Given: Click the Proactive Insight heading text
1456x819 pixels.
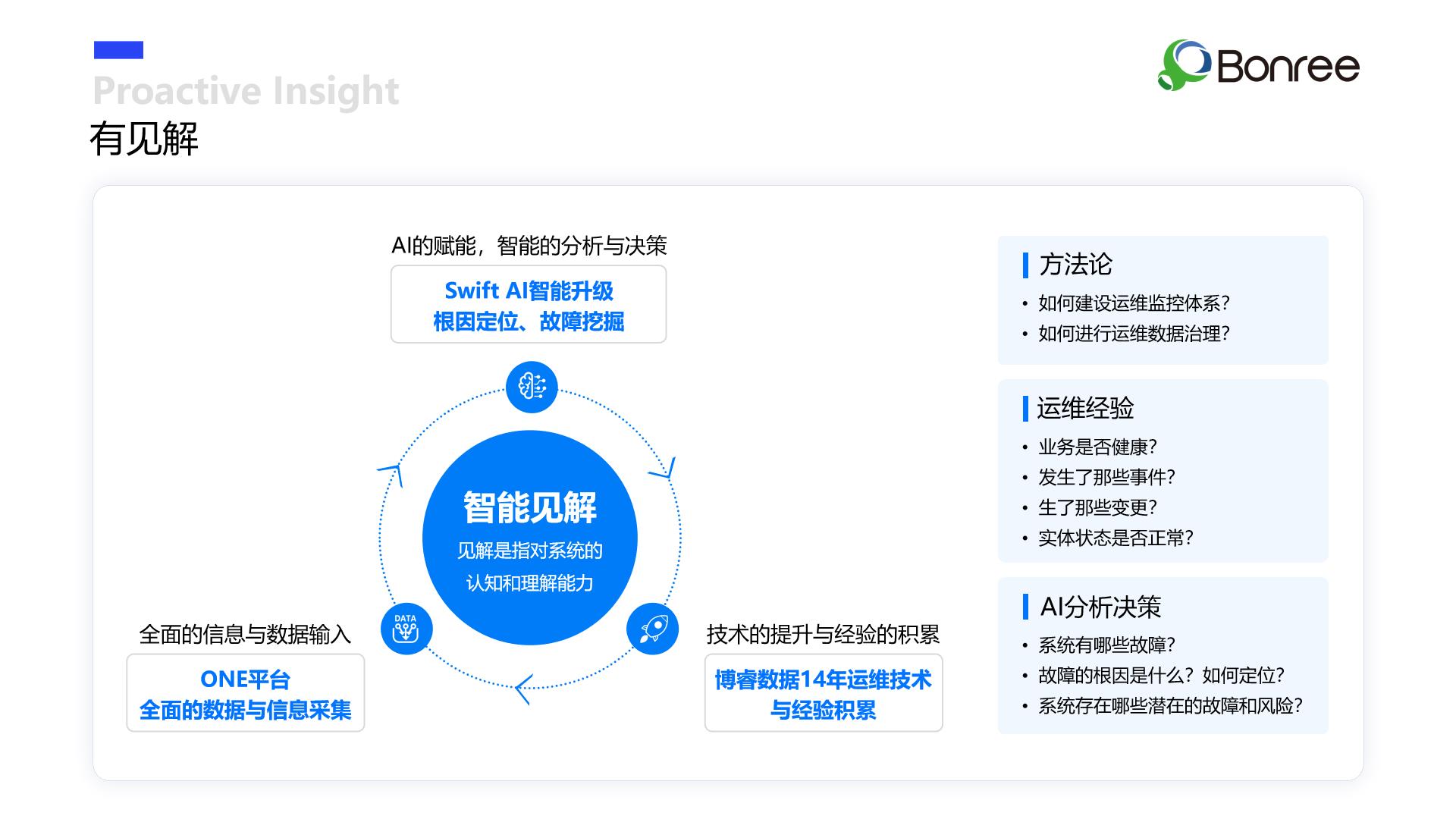Looking at the screenshot, I should tap(246, 91).
